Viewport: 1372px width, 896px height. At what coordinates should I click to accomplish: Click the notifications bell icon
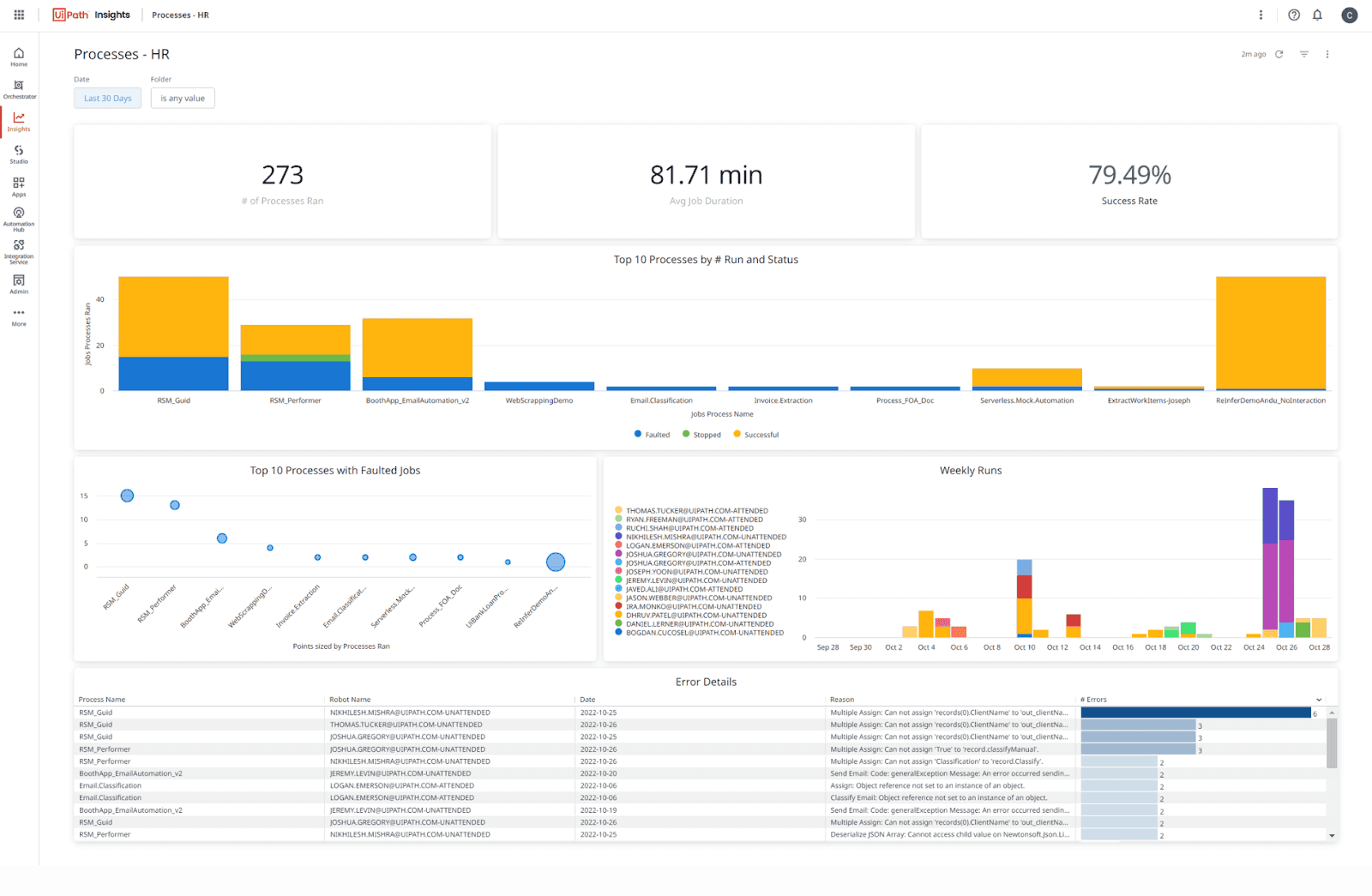tap(1318, 15)
